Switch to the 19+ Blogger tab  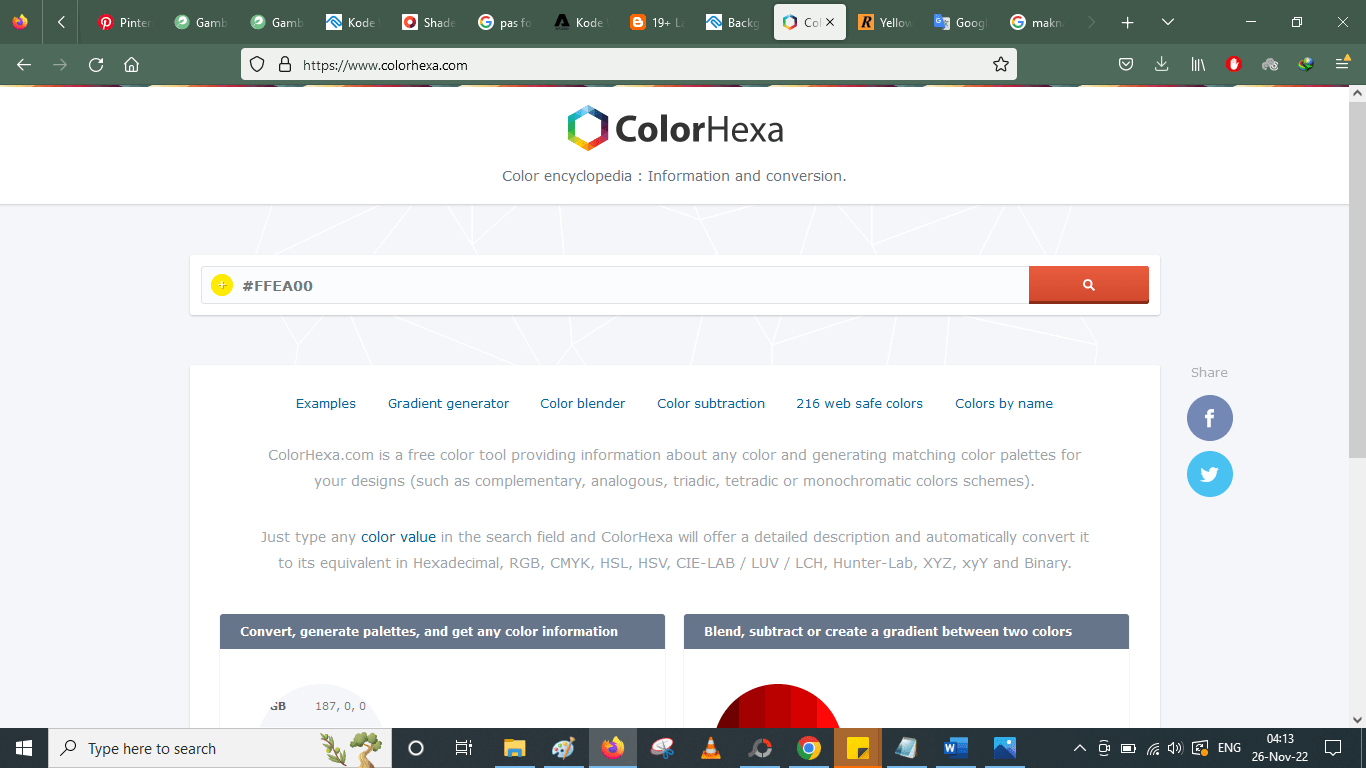[656, 22]
